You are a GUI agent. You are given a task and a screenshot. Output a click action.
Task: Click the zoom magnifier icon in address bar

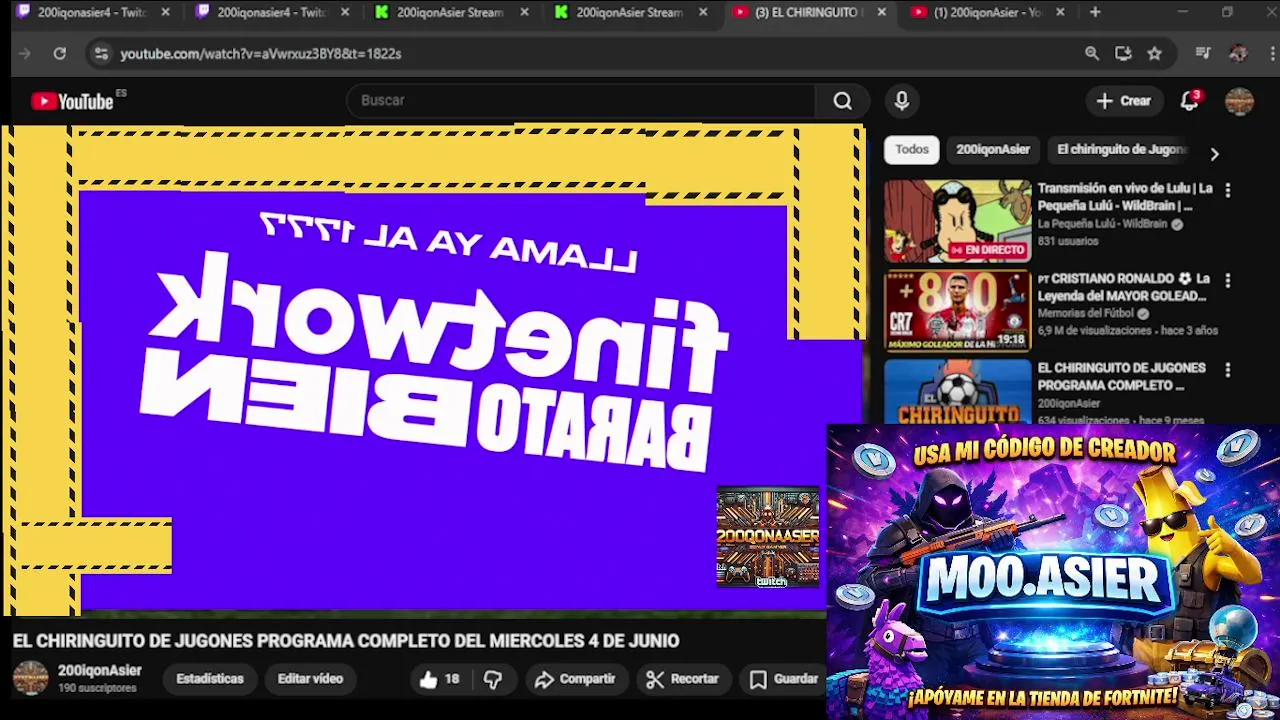[x=1092, y=53]
